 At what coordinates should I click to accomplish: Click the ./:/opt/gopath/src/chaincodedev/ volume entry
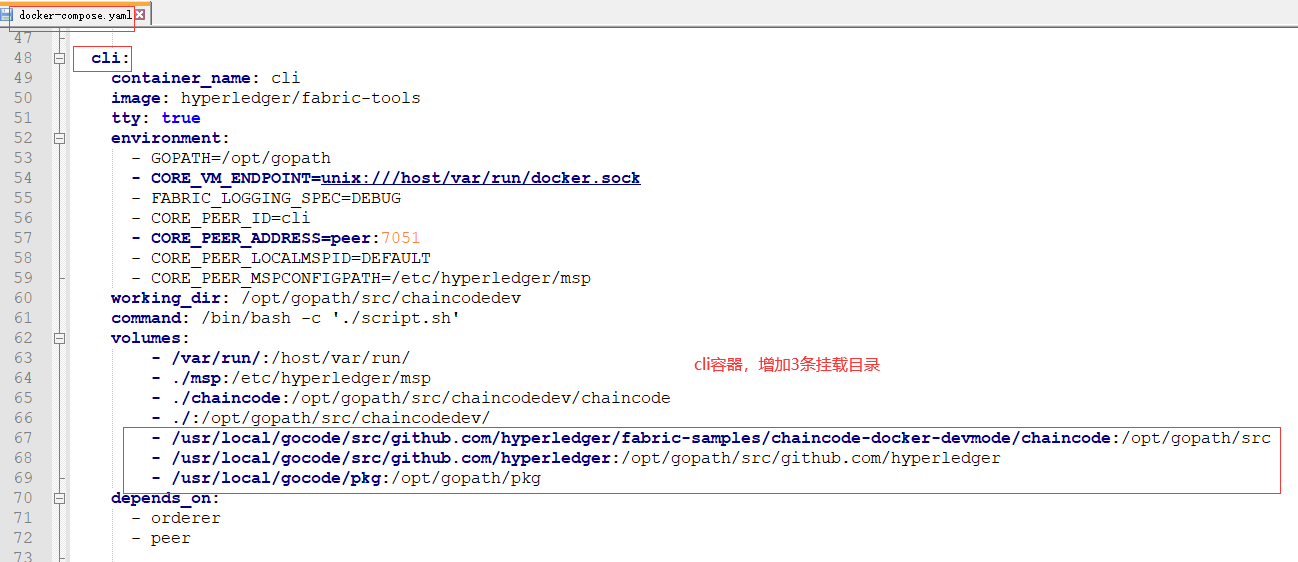pos(321,418)
